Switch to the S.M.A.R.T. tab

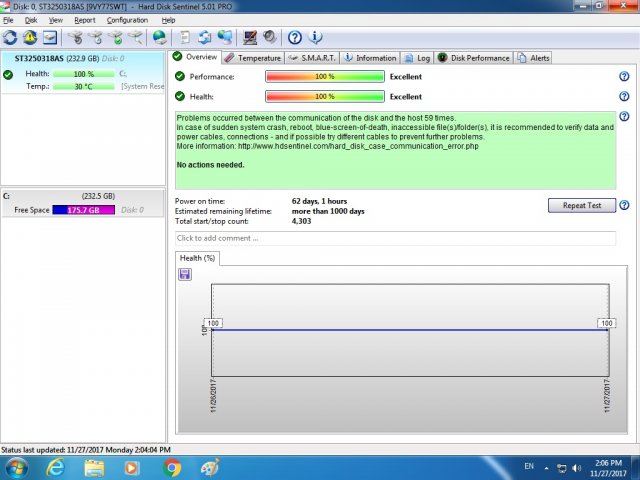pyautogui.click(x=313, y=58)
